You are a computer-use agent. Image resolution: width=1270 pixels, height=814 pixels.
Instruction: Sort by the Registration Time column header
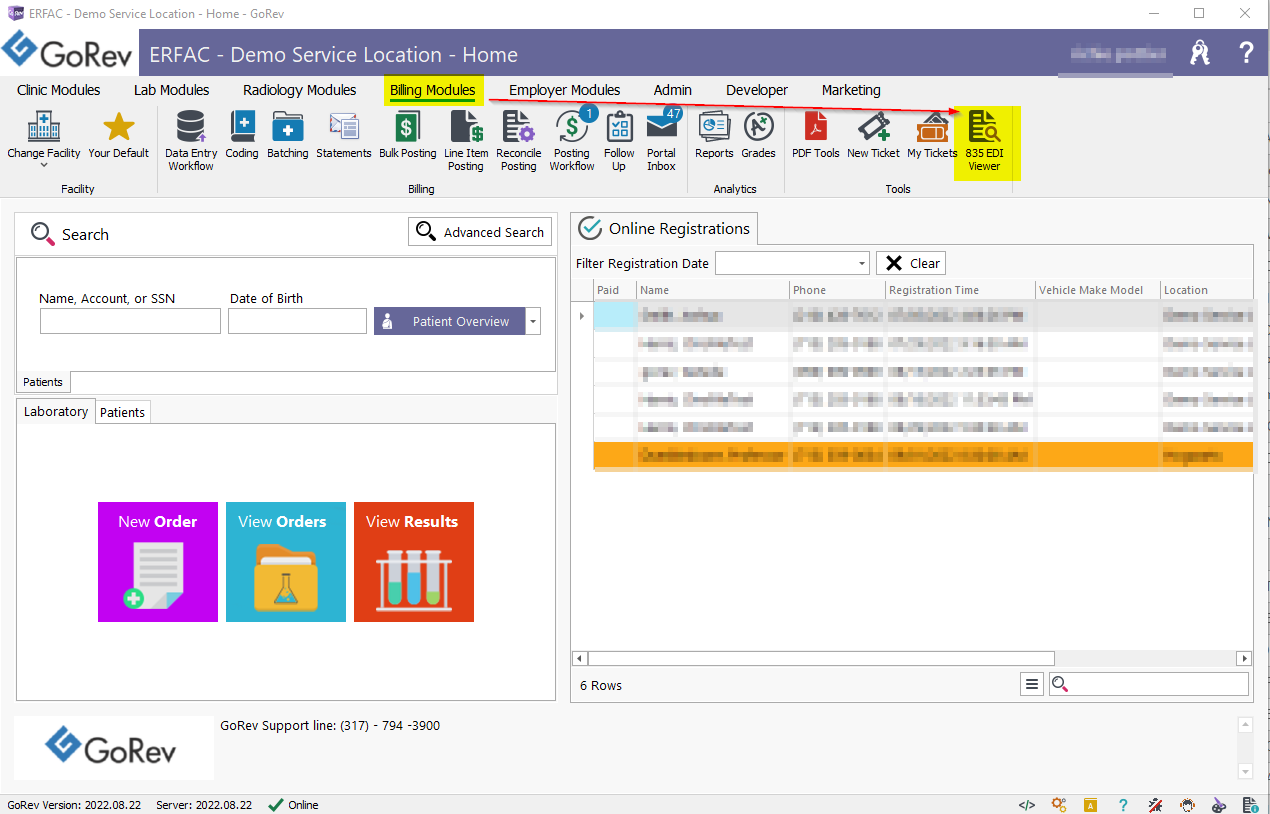pos(960,290)
